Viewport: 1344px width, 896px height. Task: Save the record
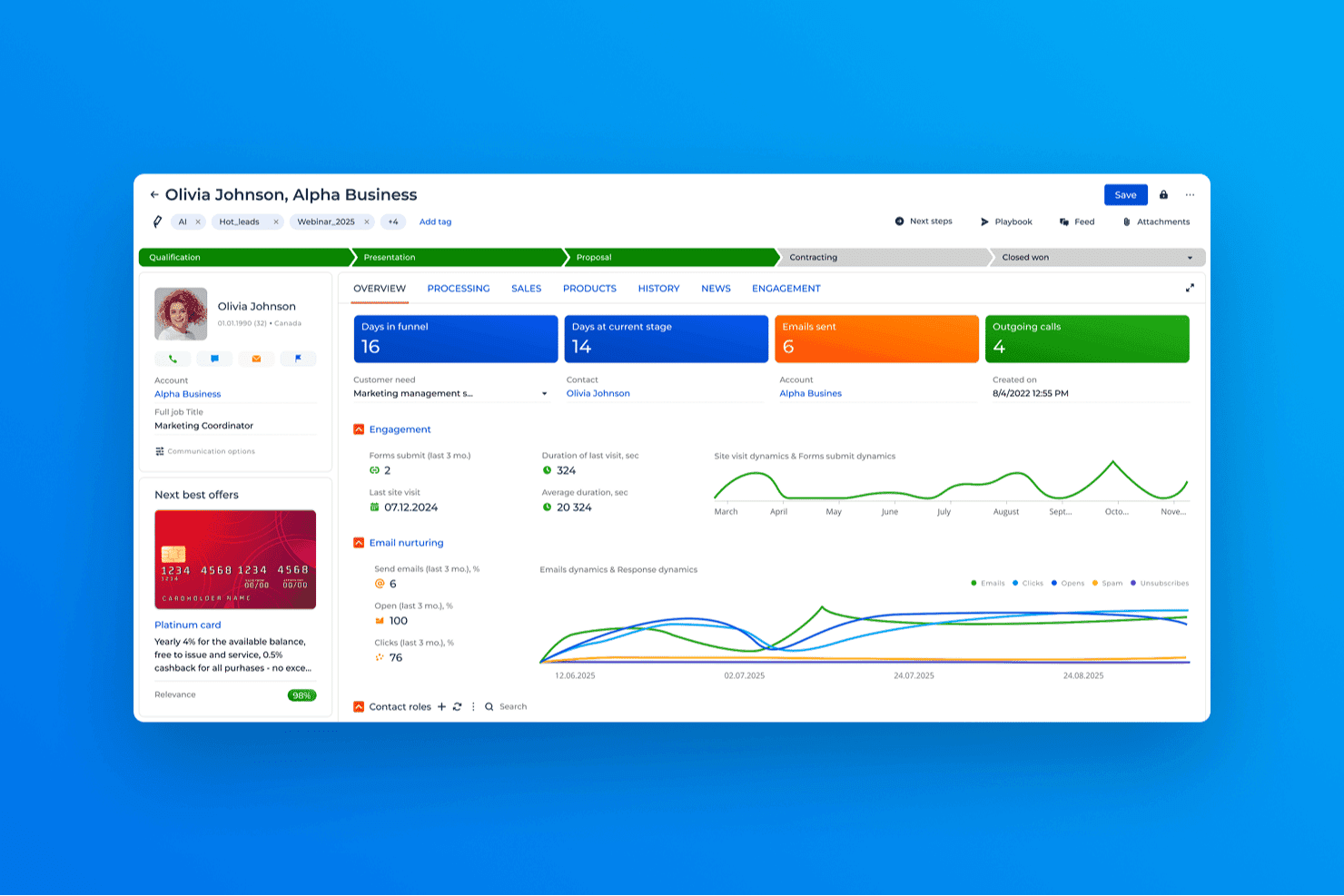1125,194
